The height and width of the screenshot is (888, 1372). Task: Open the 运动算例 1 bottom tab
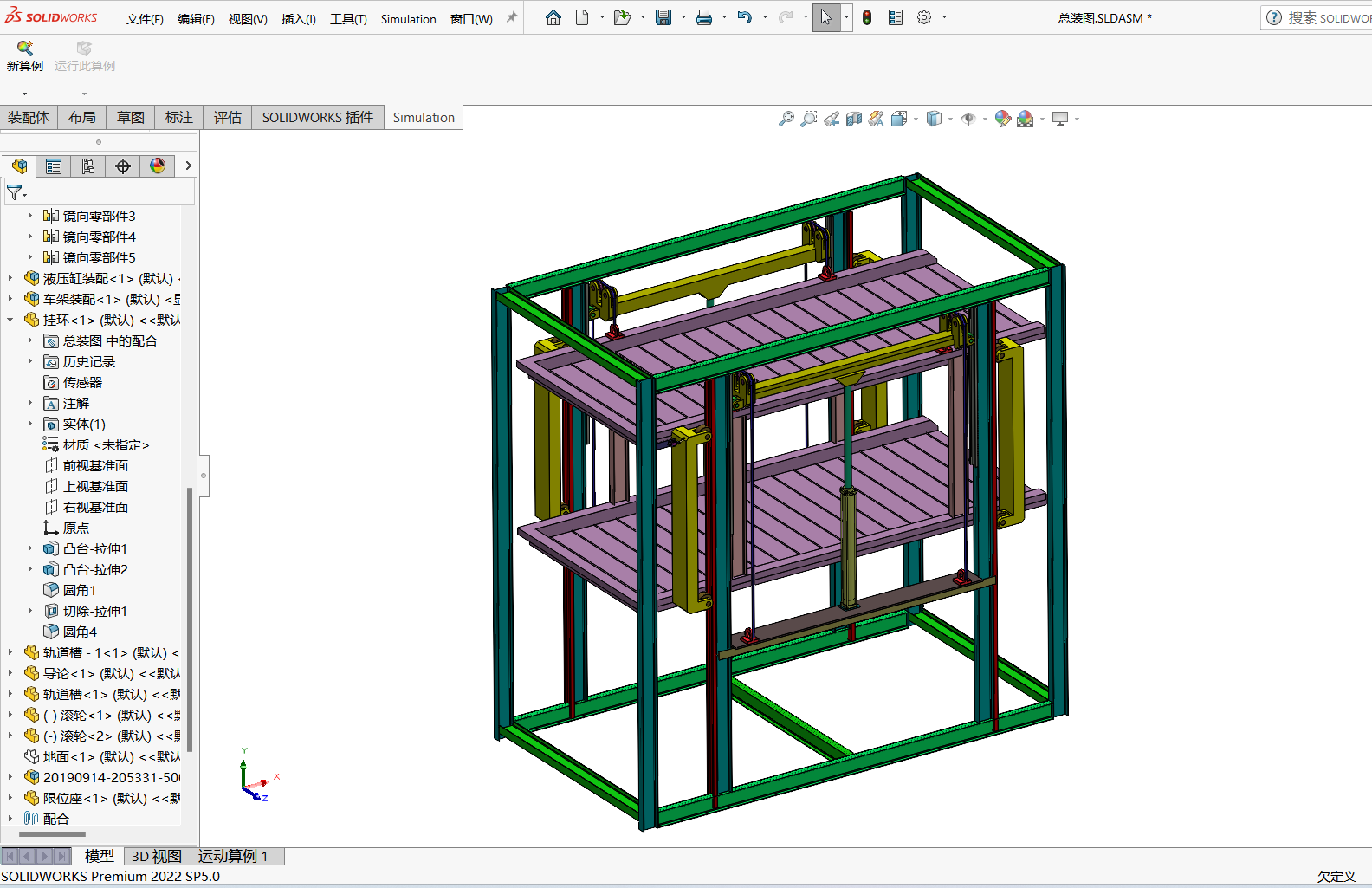pyautogui.click(x=233, y=856)
